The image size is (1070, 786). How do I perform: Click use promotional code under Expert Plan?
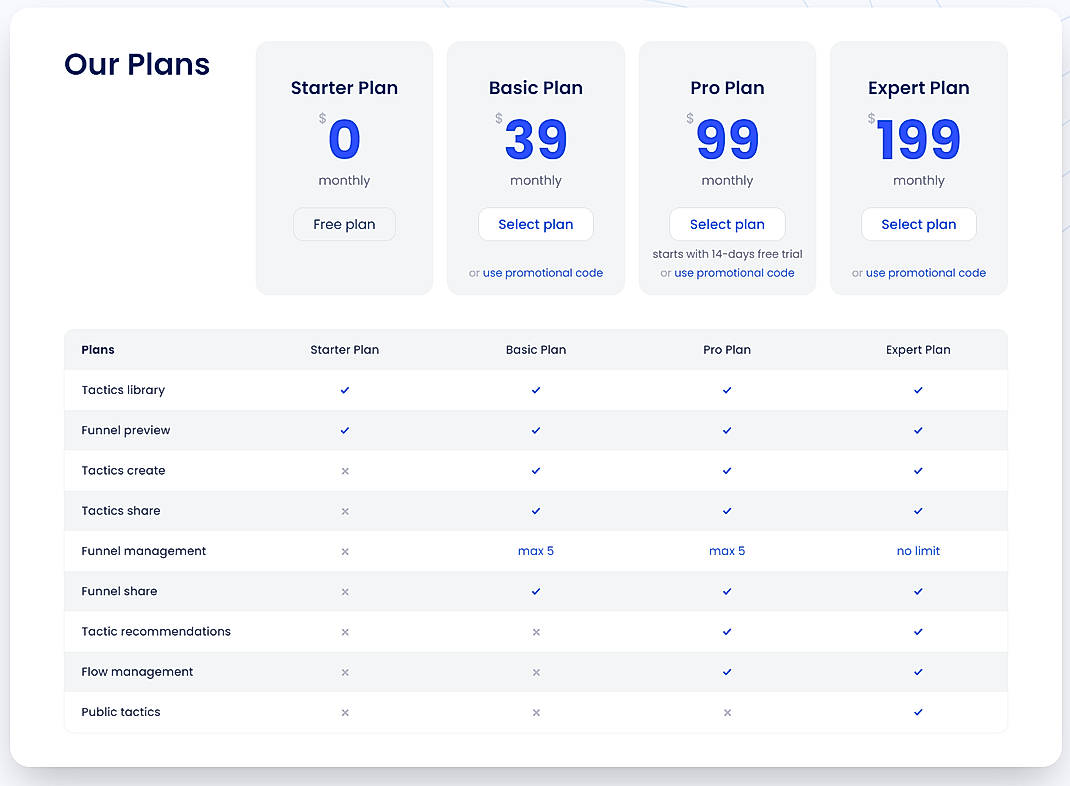point(925,272)
